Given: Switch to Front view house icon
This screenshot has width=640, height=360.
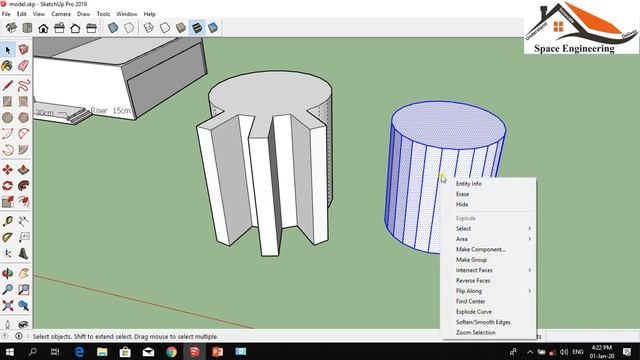Looking at the screenshot, I should click(x=43, y=28).
